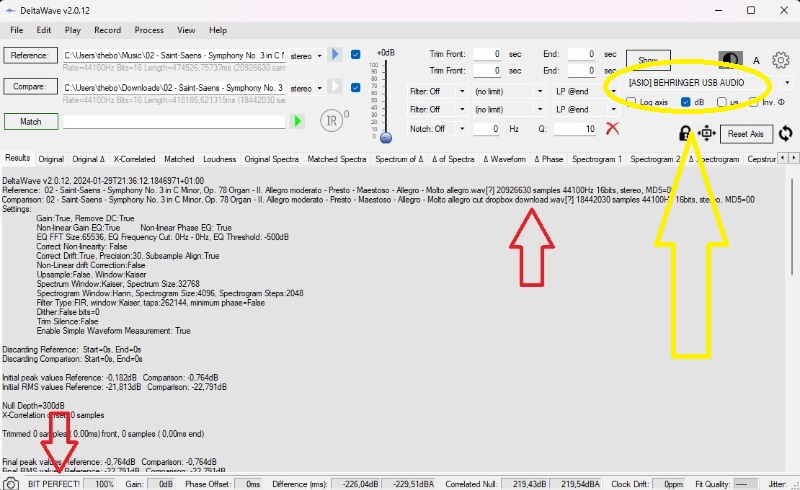Click the circular refresh arrows icon
Screen dimensions: 800x490
[785, 134]
